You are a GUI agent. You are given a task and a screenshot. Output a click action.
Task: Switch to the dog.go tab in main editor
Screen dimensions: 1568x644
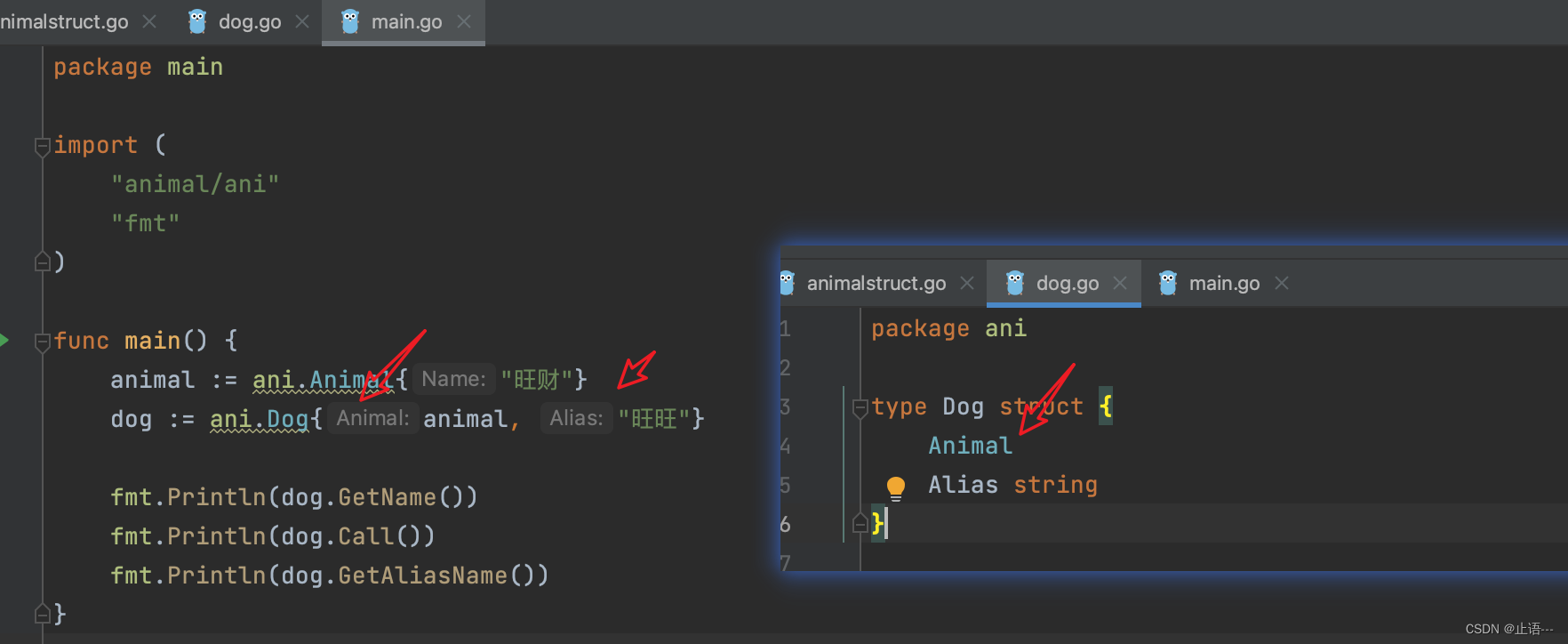pyautogui.click(x=249, y=22)
